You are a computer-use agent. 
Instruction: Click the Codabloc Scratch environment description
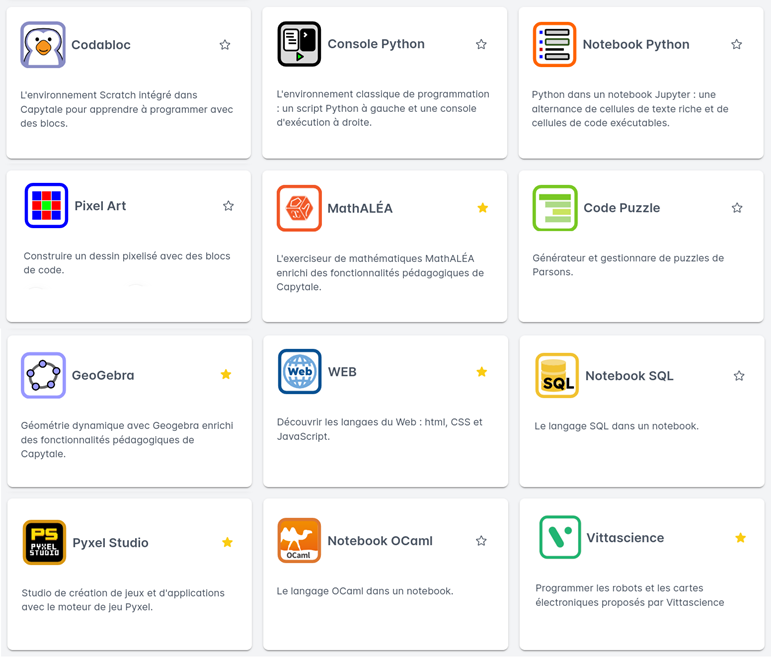click(x=127, y=109)
